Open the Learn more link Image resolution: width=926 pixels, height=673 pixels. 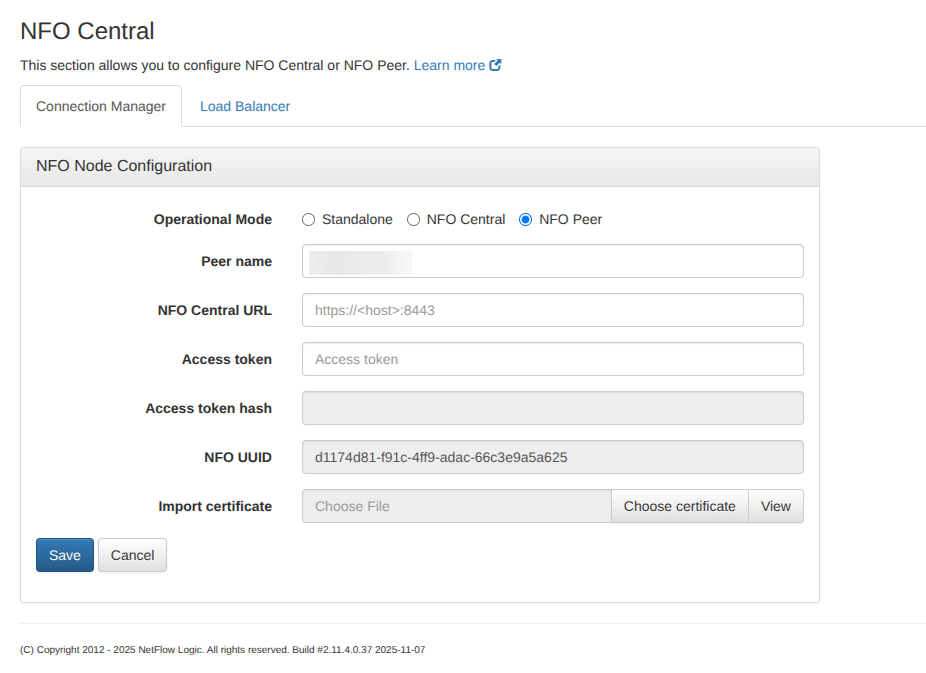(449, 65)
